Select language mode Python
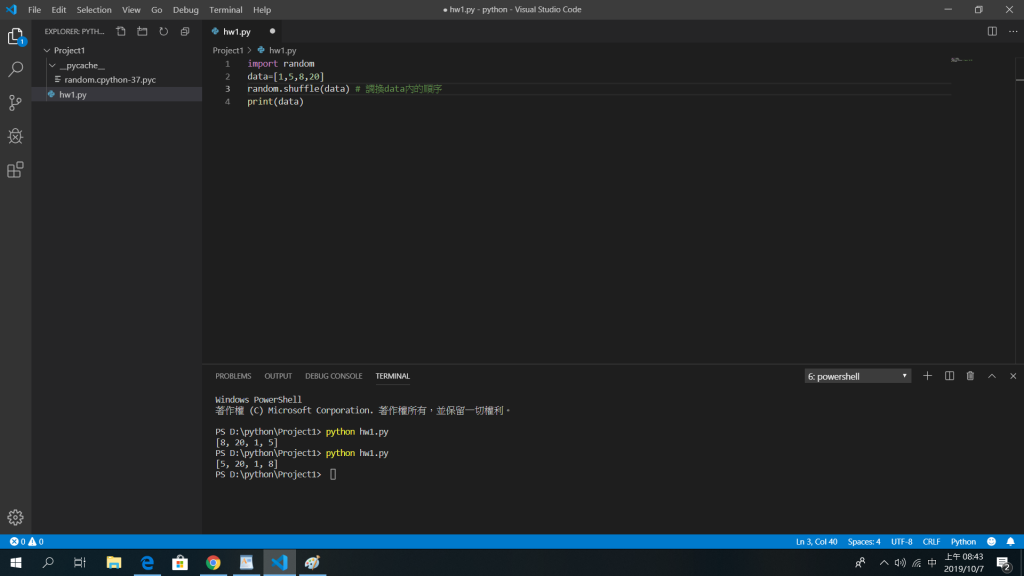Image resolution: width=1024 pixels, height=576 pixels. click(x=963, y=541)
